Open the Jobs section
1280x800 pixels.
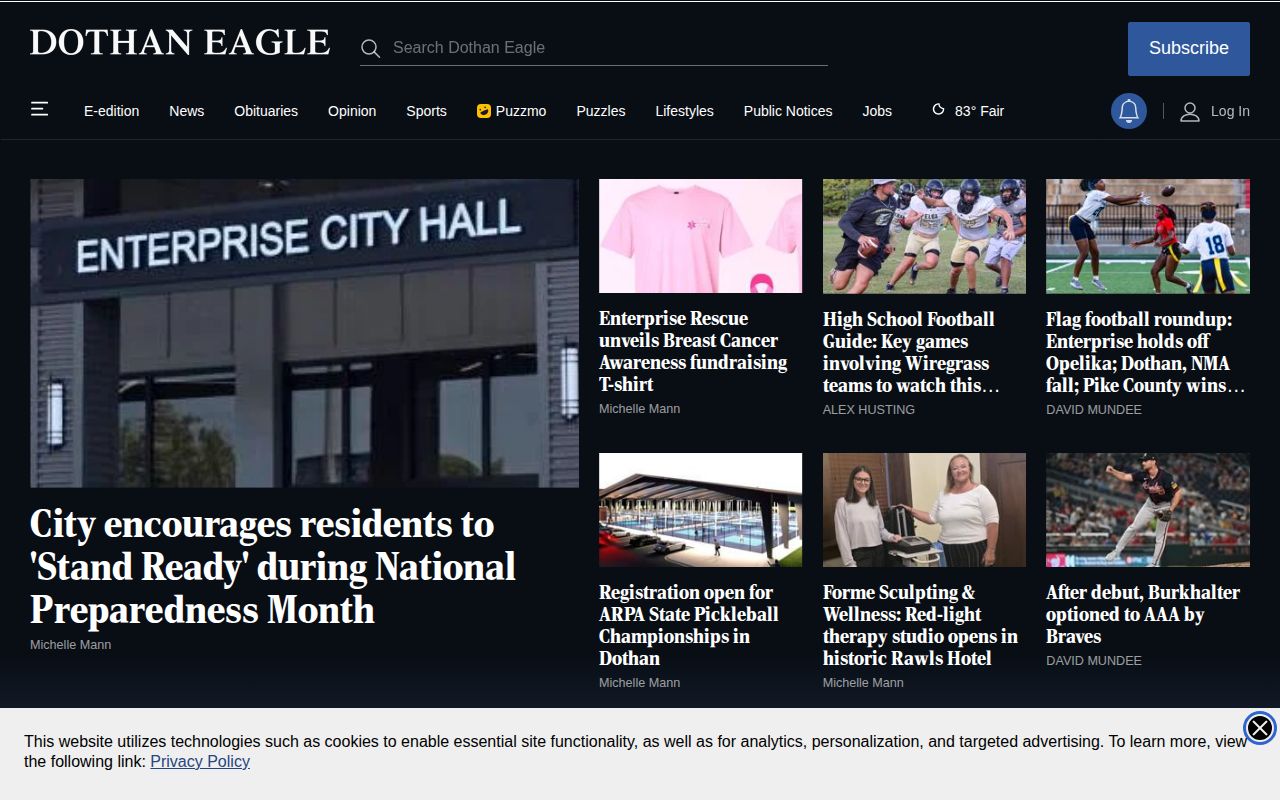[877, 111]
